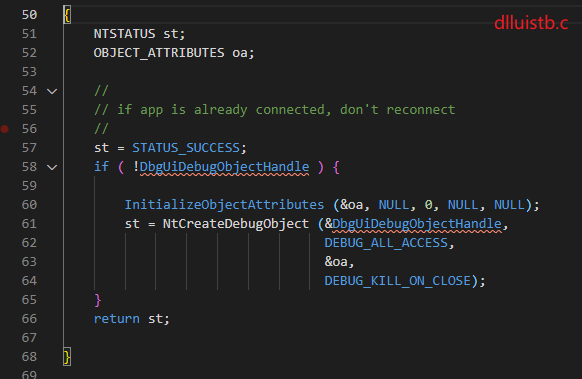Click the NtCreateDebugObject function name
Screen dimensions: 582x379
pos(235,224)
